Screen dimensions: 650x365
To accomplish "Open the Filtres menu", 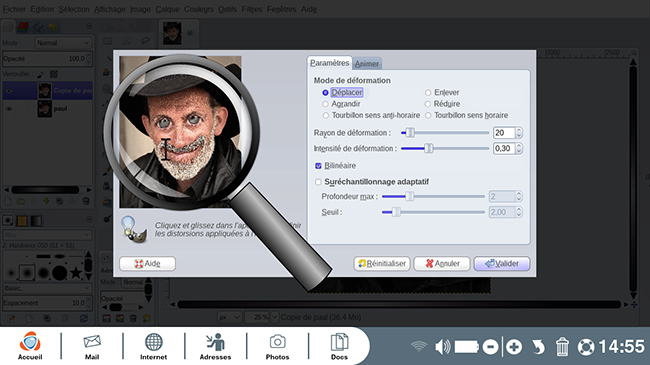I will pos(252,9).
